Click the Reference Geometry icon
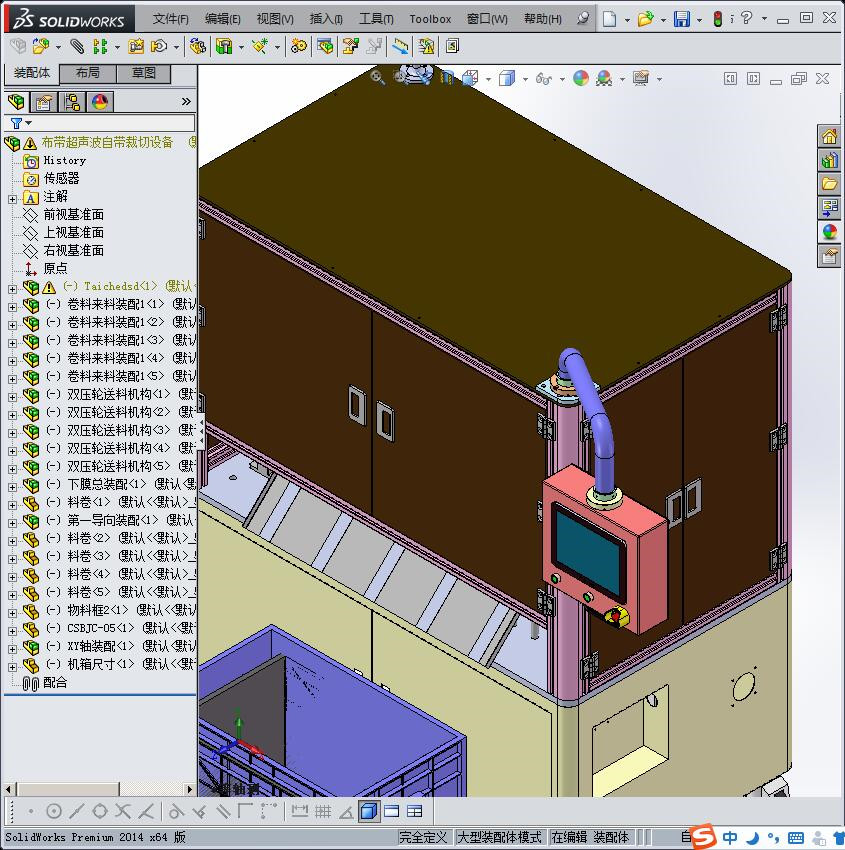The width and height of the screenshot is (845, 850). pyautogui.click(x=261, y=47)
